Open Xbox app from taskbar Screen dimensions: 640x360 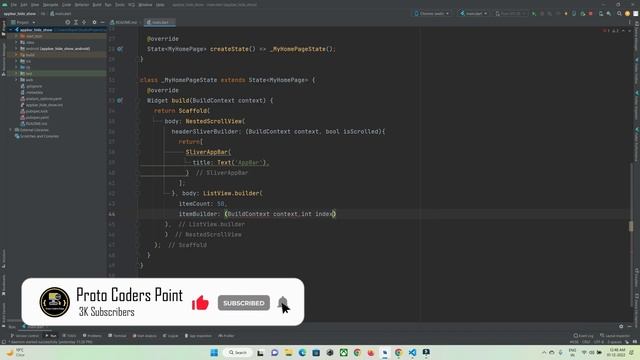pos(344,353)
